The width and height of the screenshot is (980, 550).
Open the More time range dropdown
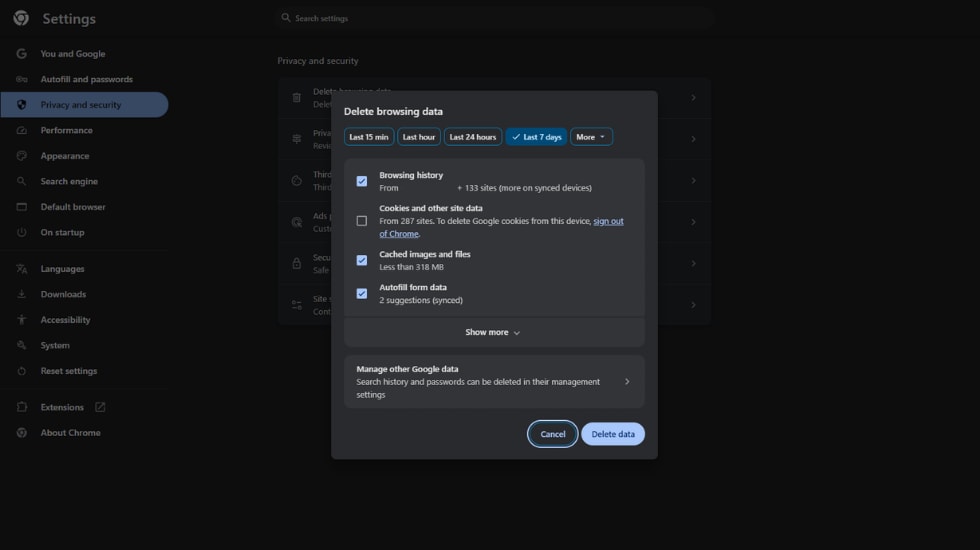point(591,137)
